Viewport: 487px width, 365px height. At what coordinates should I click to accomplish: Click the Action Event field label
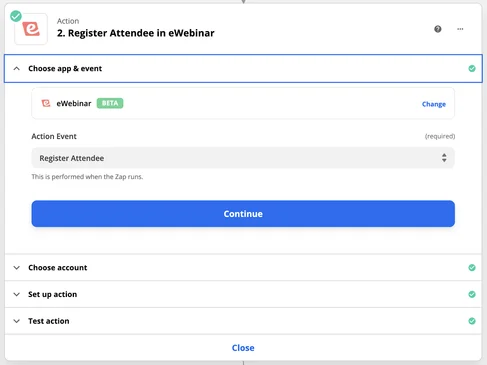(54, 136)
